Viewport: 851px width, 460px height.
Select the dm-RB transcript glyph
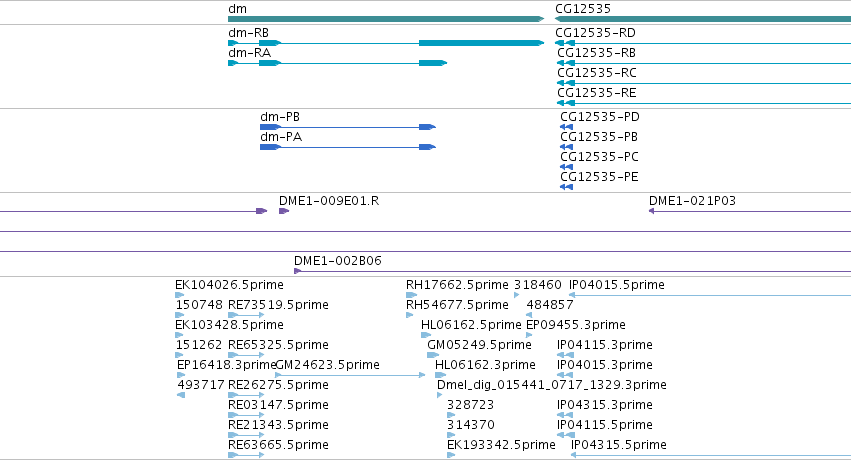pyautogui.click(x=386, y=43)
